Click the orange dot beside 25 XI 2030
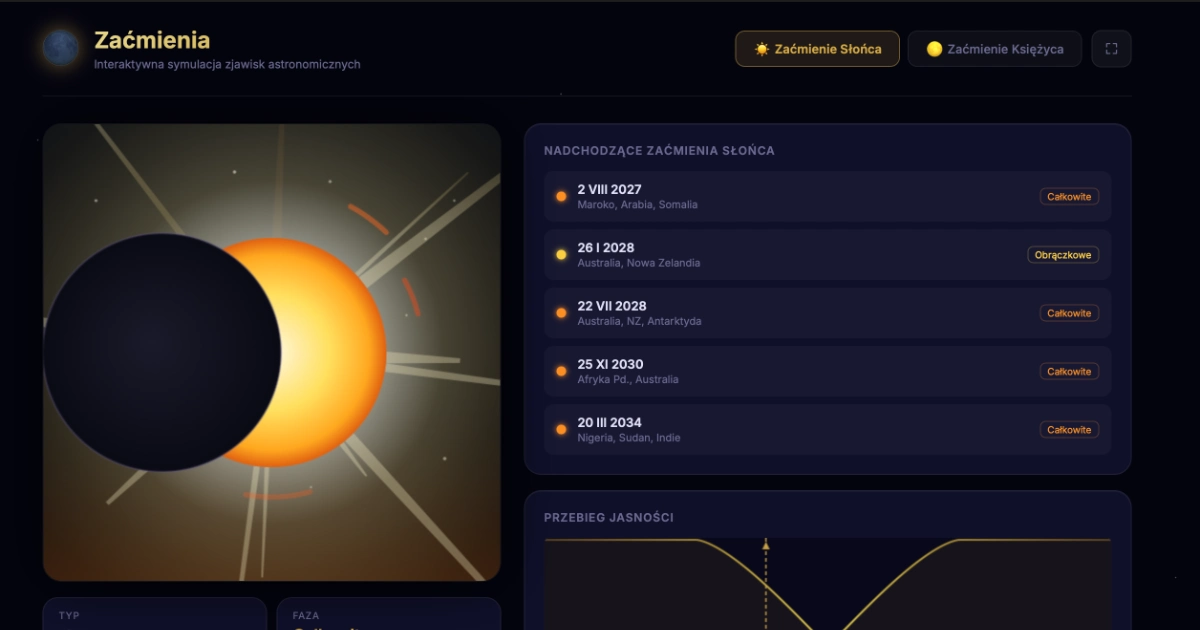The width and height of the screenshot is (1200, 630). tap(561, 371)
